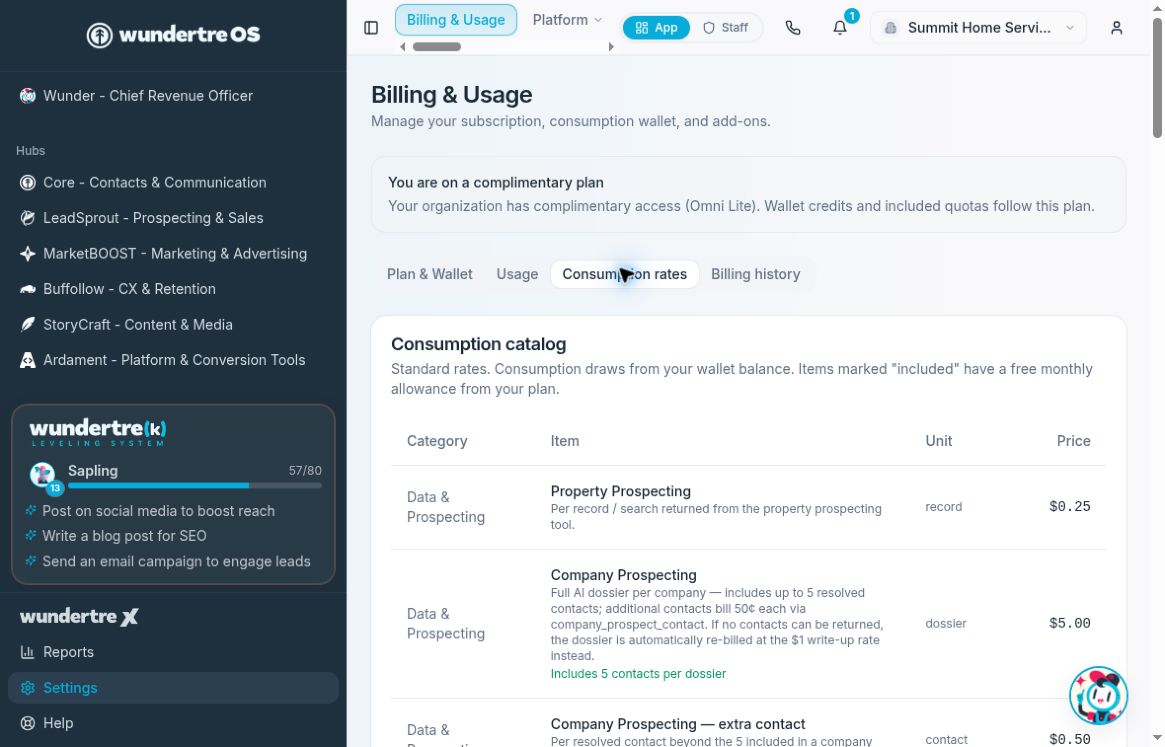Open the phone dialer icon
This screenshot has height=747, width=1165.
coord(793,28)
